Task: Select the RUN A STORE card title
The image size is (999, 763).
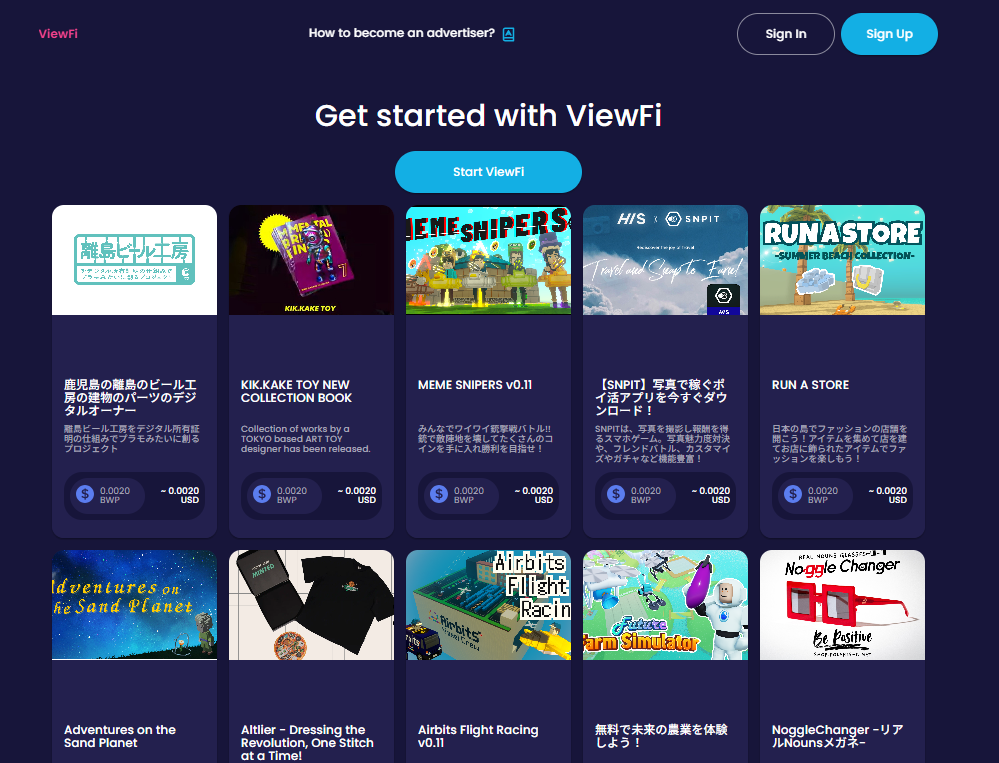Action: coord(810,385)
